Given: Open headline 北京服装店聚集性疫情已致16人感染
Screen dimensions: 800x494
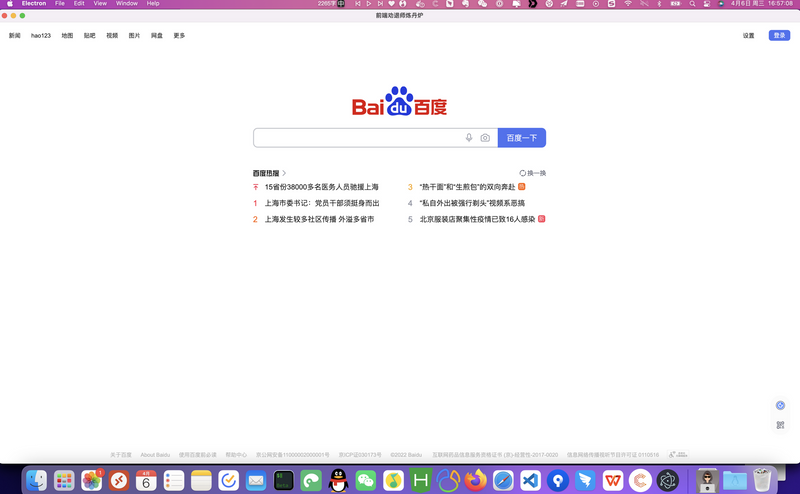Looking at the screenshot, I should [x=477, y=219].
